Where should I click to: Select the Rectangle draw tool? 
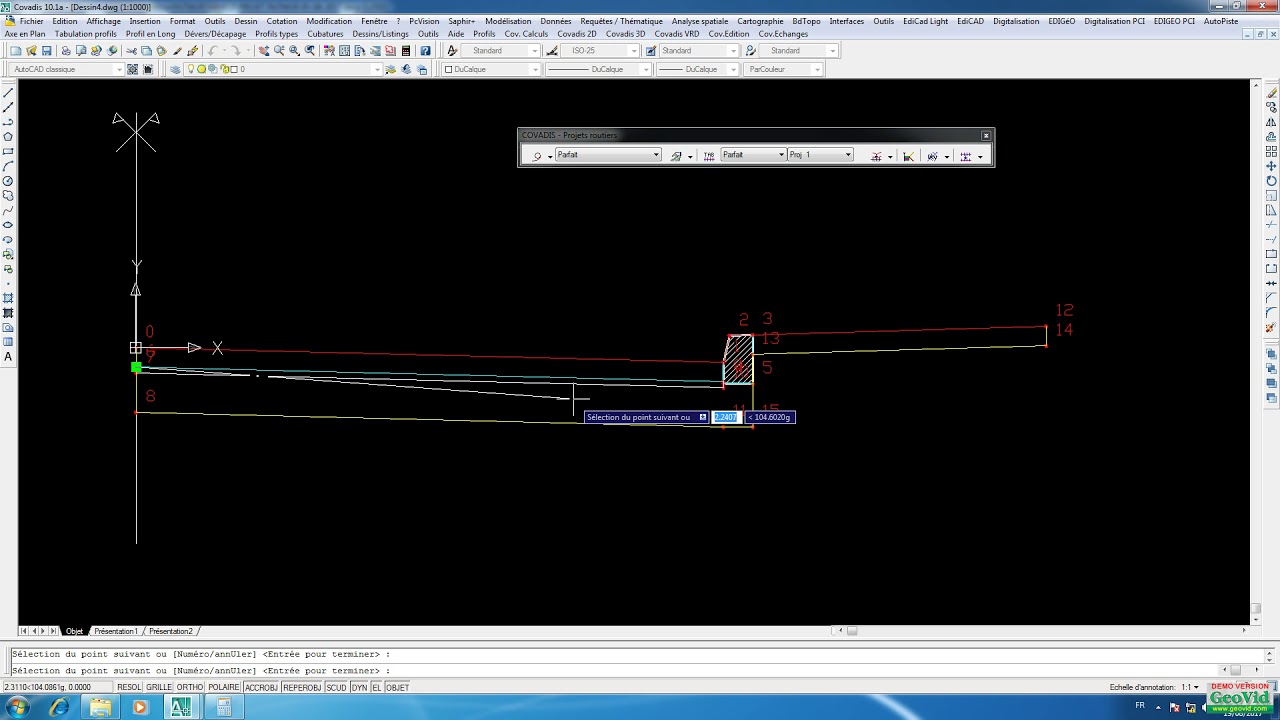9,152
